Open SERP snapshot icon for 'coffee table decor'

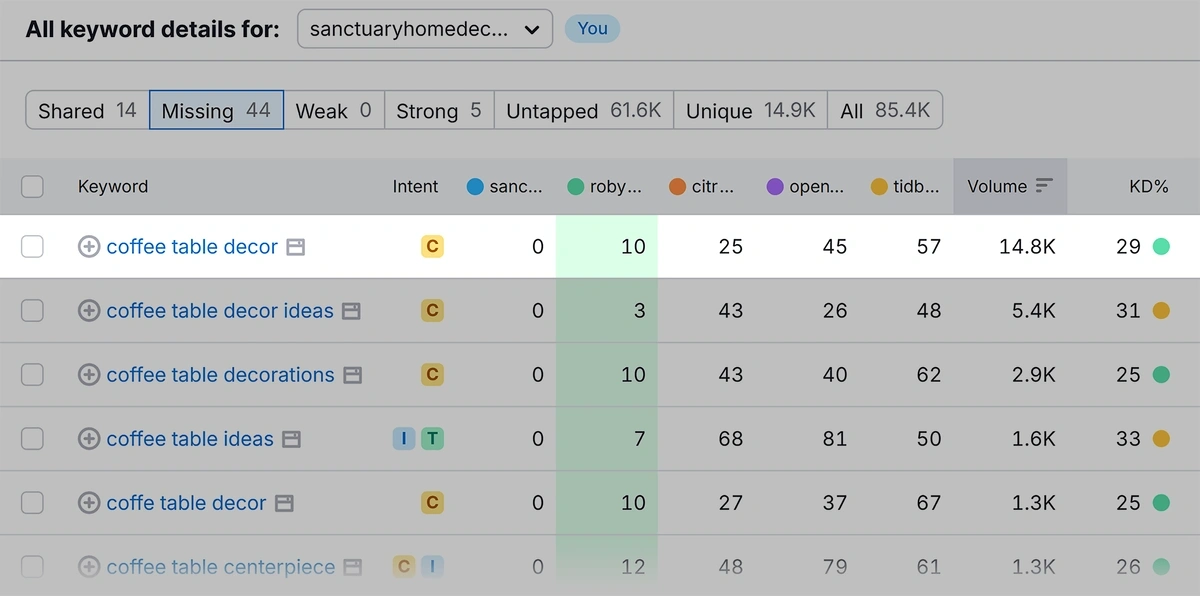295,247
